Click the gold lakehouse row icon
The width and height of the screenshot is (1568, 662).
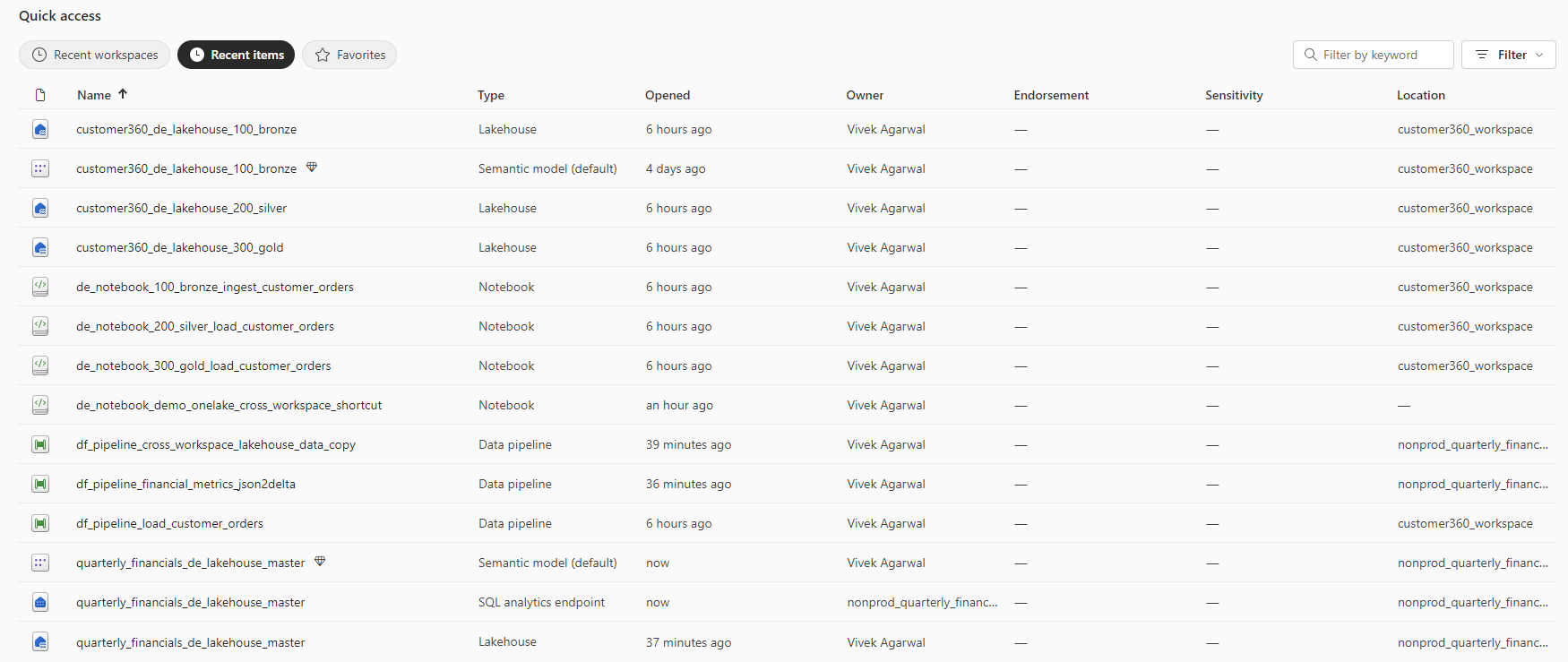[40, 247]
